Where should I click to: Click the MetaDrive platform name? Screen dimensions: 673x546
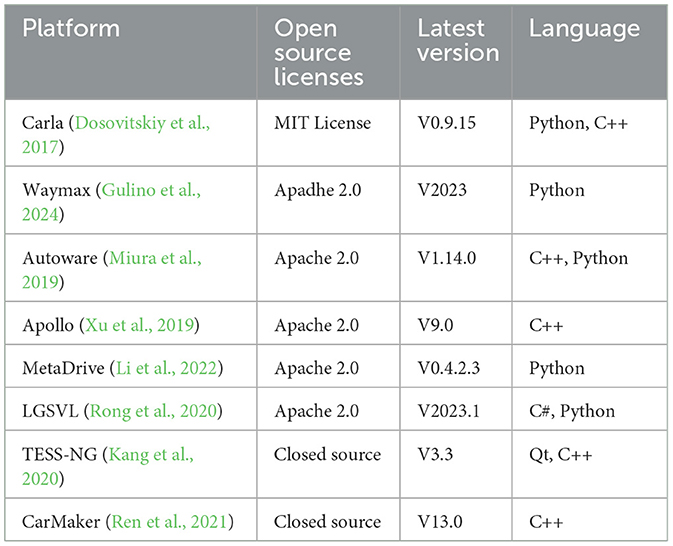64,368
